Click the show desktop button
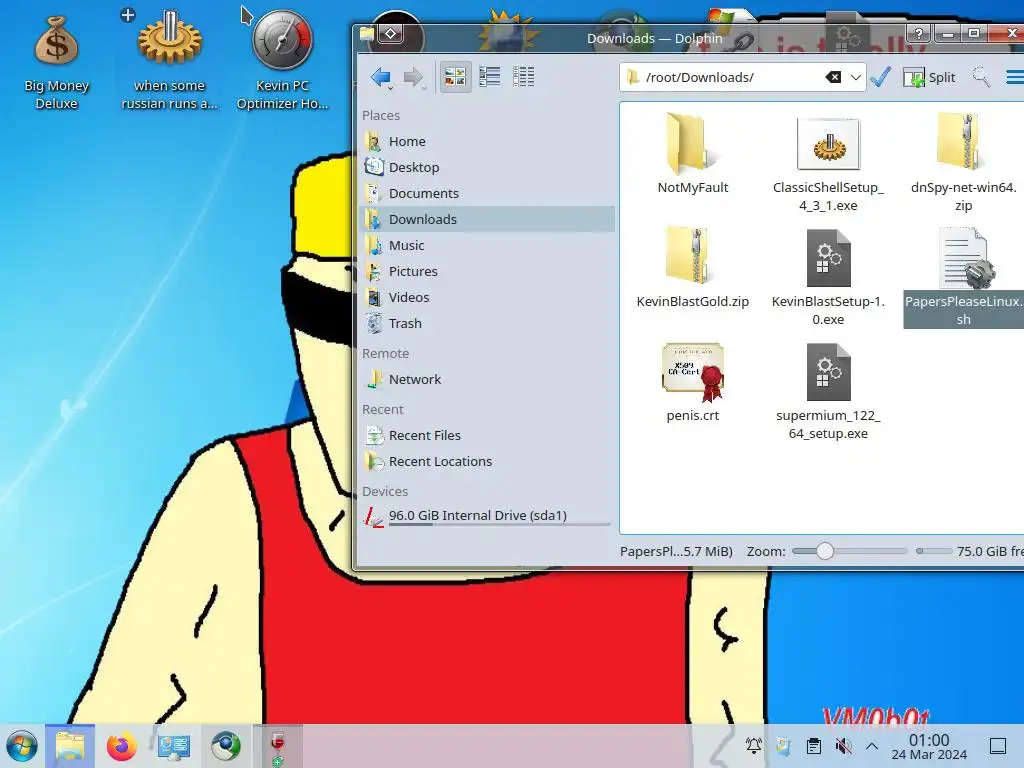1024x768 pixels. click(998, 746)
